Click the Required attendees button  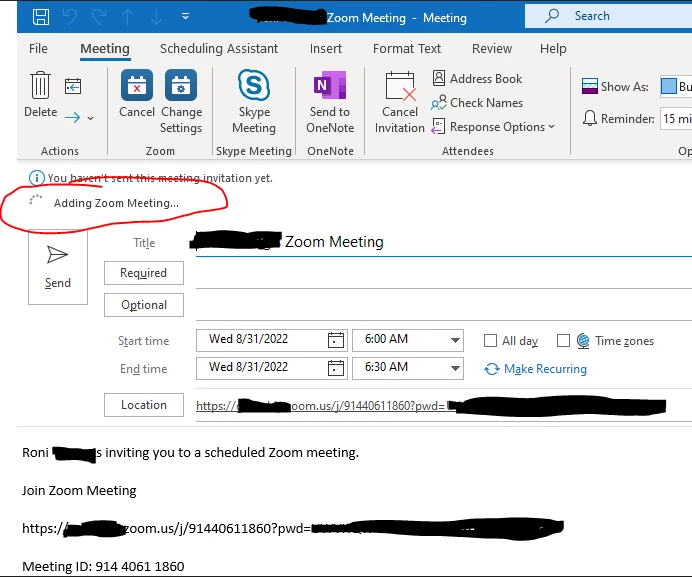coord(144,273)
